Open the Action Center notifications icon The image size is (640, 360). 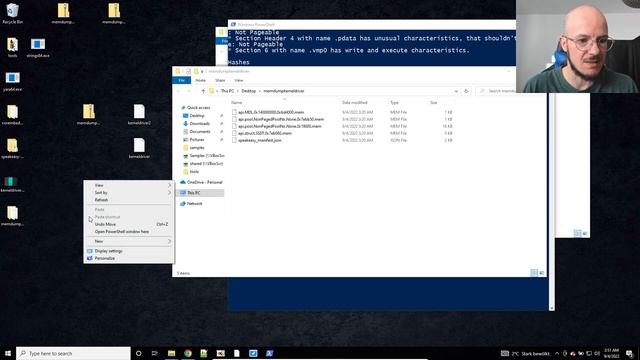tap(629, 353)
